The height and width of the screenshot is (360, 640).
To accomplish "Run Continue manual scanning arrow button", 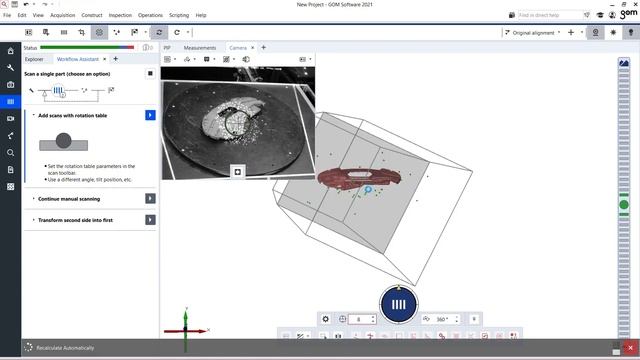I will (x=150, y=198).
